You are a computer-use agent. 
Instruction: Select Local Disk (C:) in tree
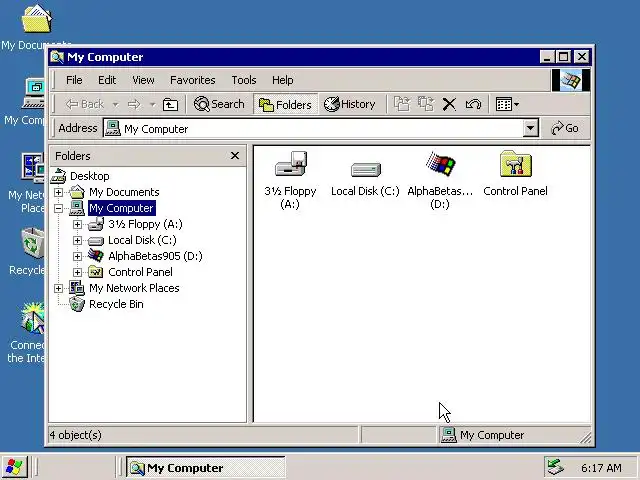pyautogui.click(x=142, y=240)
